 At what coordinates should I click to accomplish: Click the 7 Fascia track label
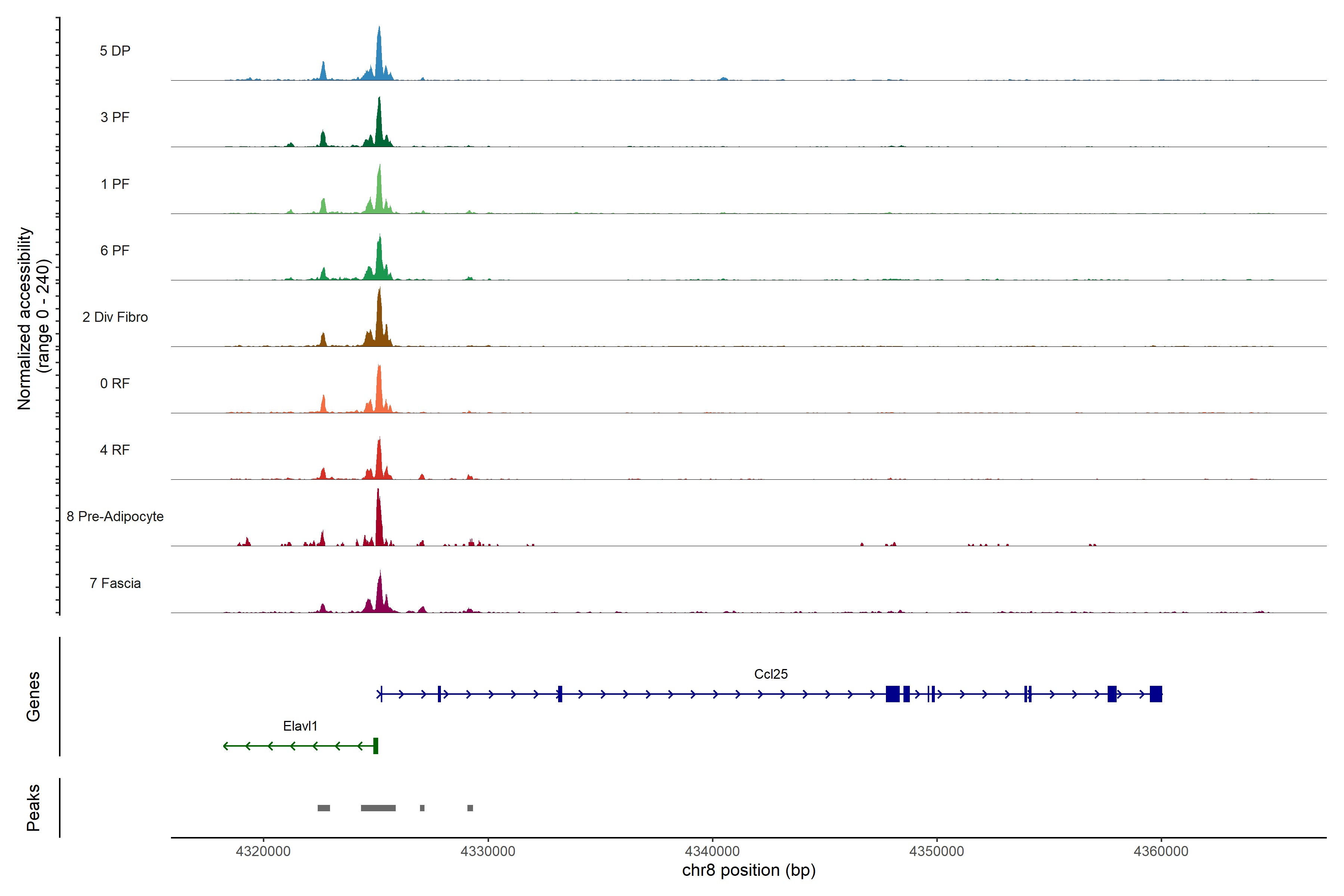(x=115, y=584)
